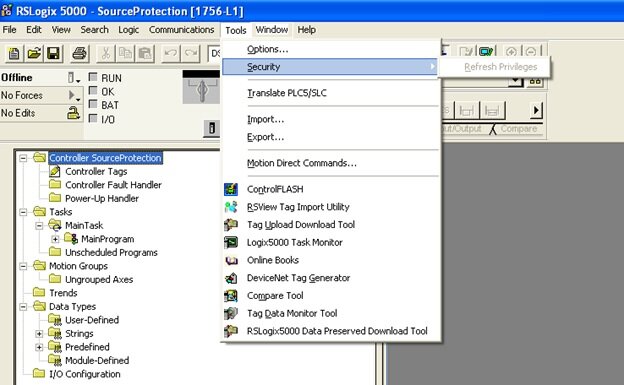Open the File menu
Image resolution: width=624 pixels, height=385 pixels.
(10, 30)
